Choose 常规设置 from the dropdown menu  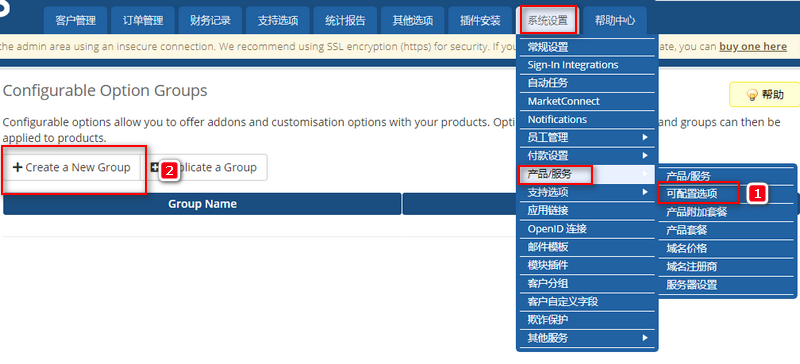pyautogui.click(x=587, y=47)
